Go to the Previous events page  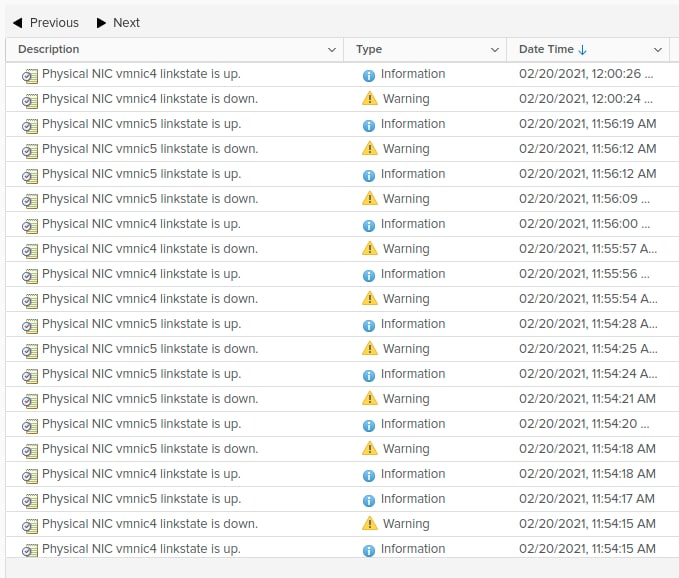click(45, 23)
